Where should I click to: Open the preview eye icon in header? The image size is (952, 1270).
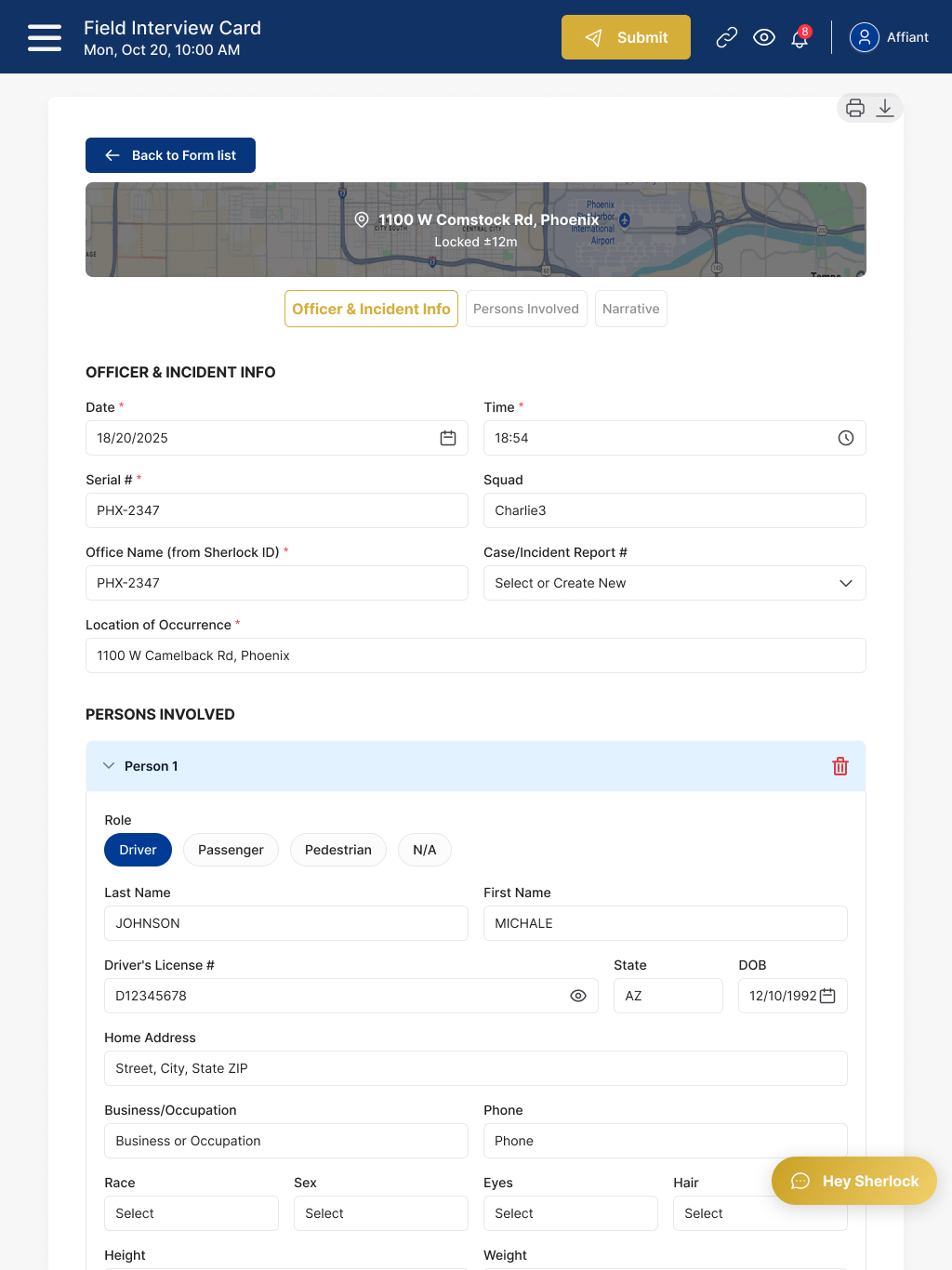(764, 37)
